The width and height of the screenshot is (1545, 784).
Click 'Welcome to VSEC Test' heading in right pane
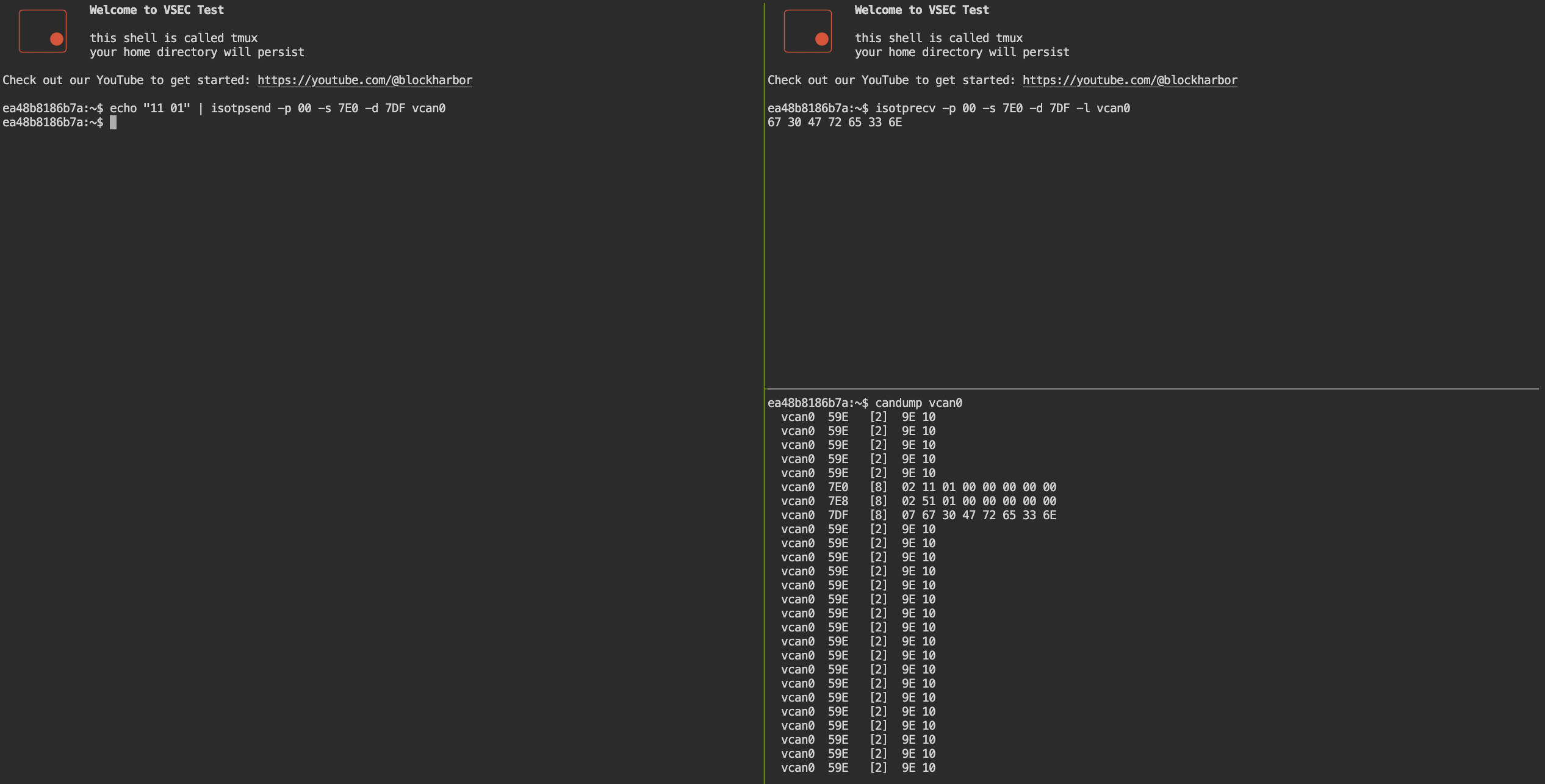(922, 10)
